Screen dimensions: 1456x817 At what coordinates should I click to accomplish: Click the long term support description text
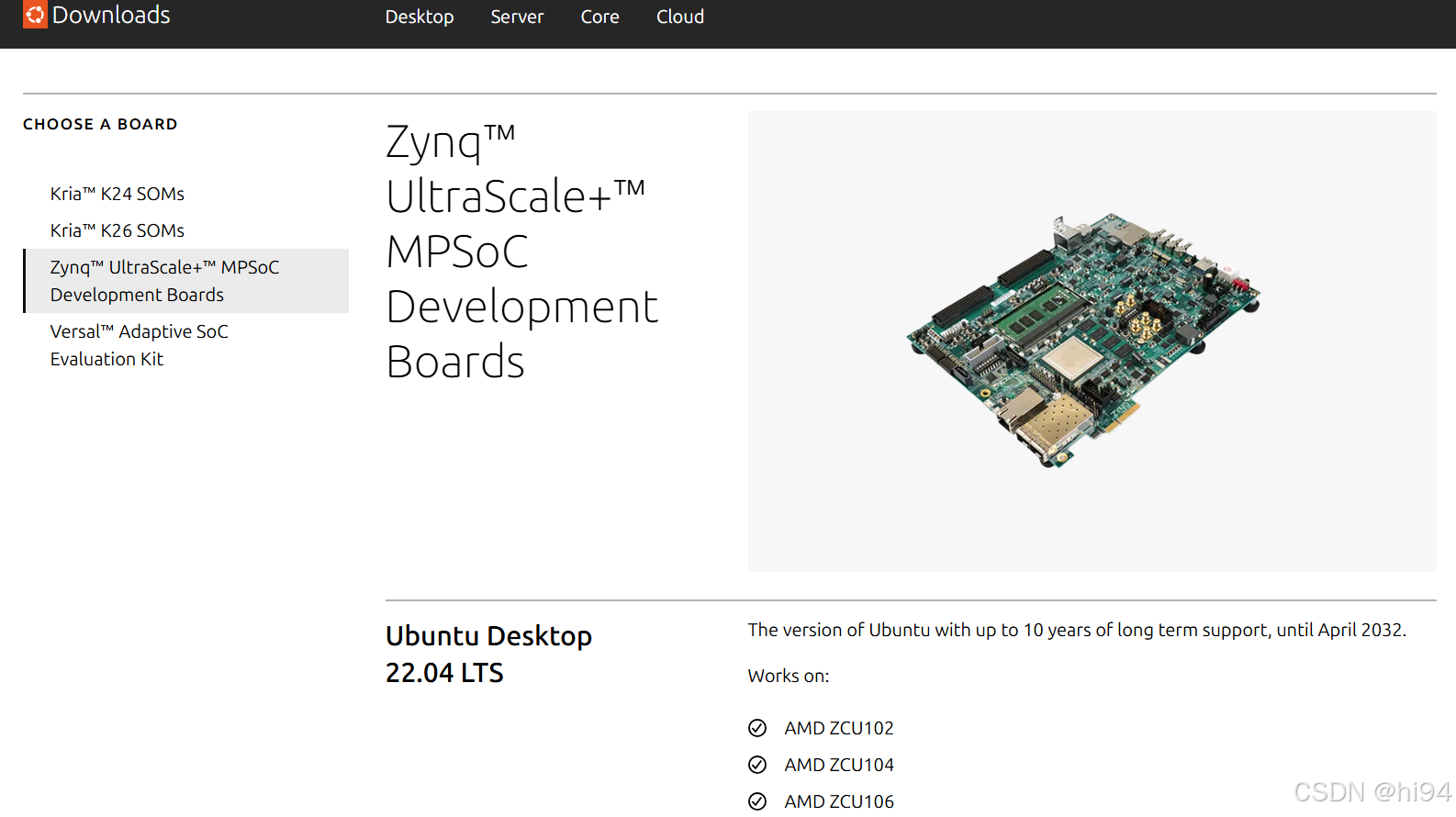(1077, 630)
